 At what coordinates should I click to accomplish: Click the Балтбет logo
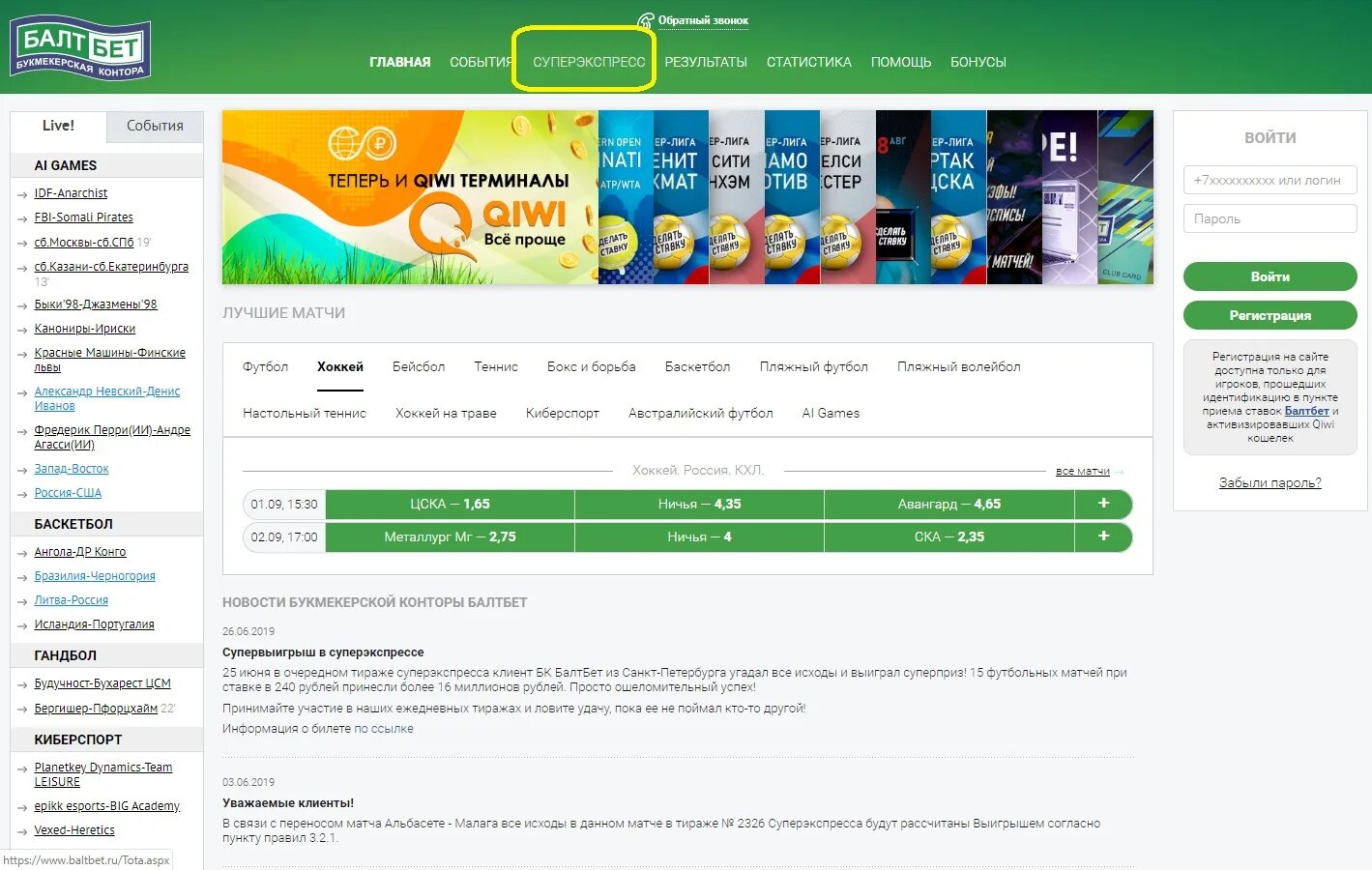(80, 48)
